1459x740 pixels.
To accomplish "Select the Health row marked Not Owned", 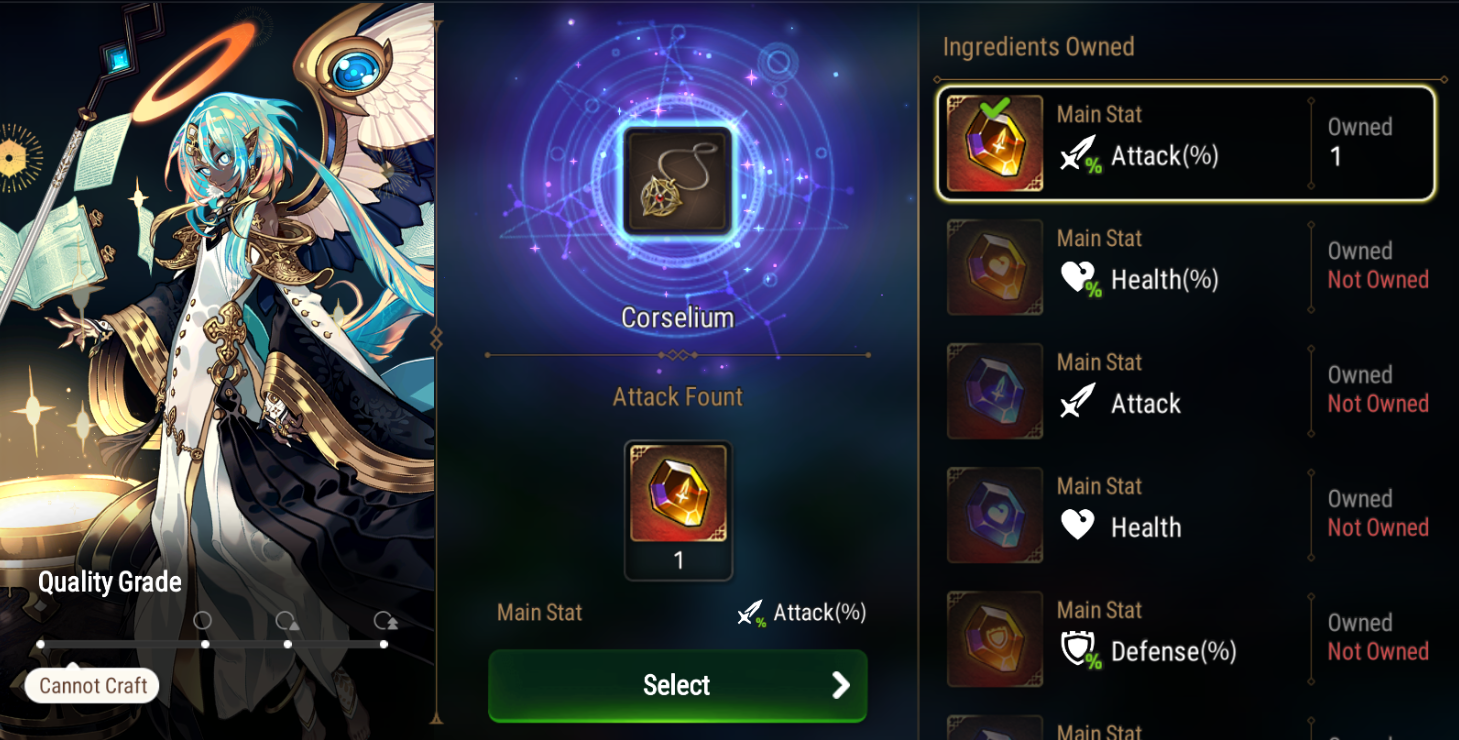I will tap(1187, 515).
